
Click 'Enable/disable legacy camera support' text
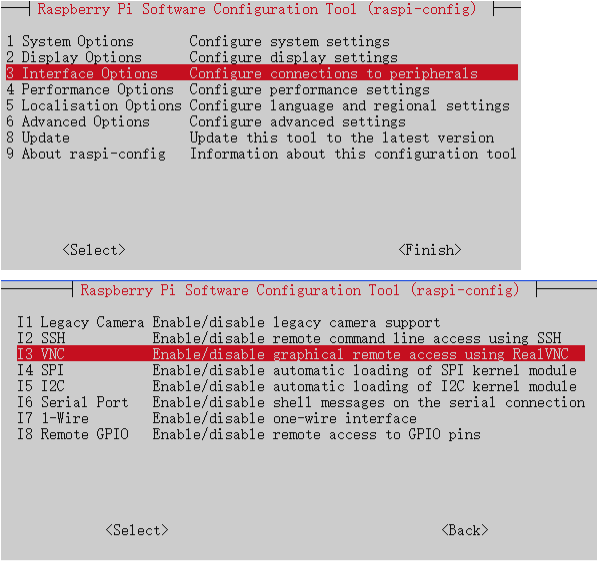coord(296,322)
